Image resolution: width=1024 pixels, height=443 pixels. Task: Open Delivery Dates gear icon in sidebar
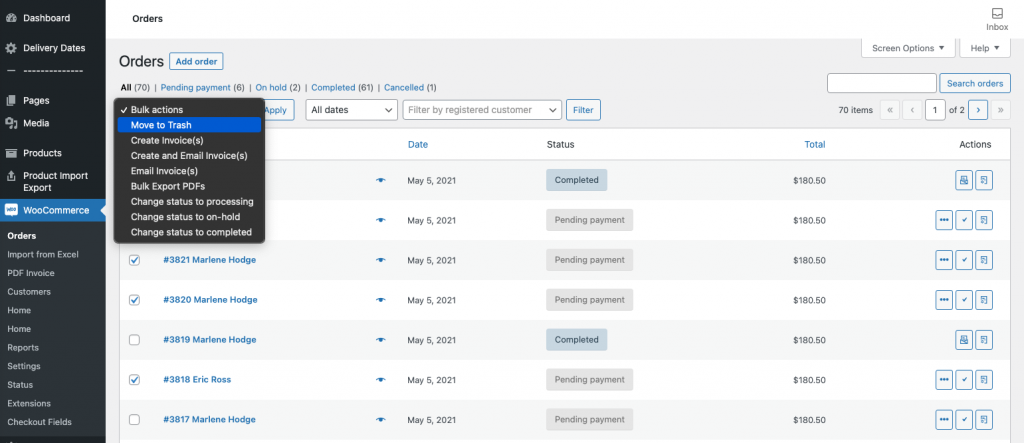click(x=10, y=48)
